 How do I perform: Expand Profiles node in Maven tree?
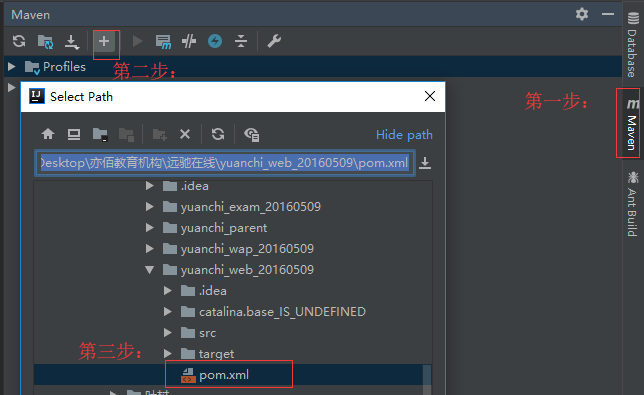(x=12, y=67)
